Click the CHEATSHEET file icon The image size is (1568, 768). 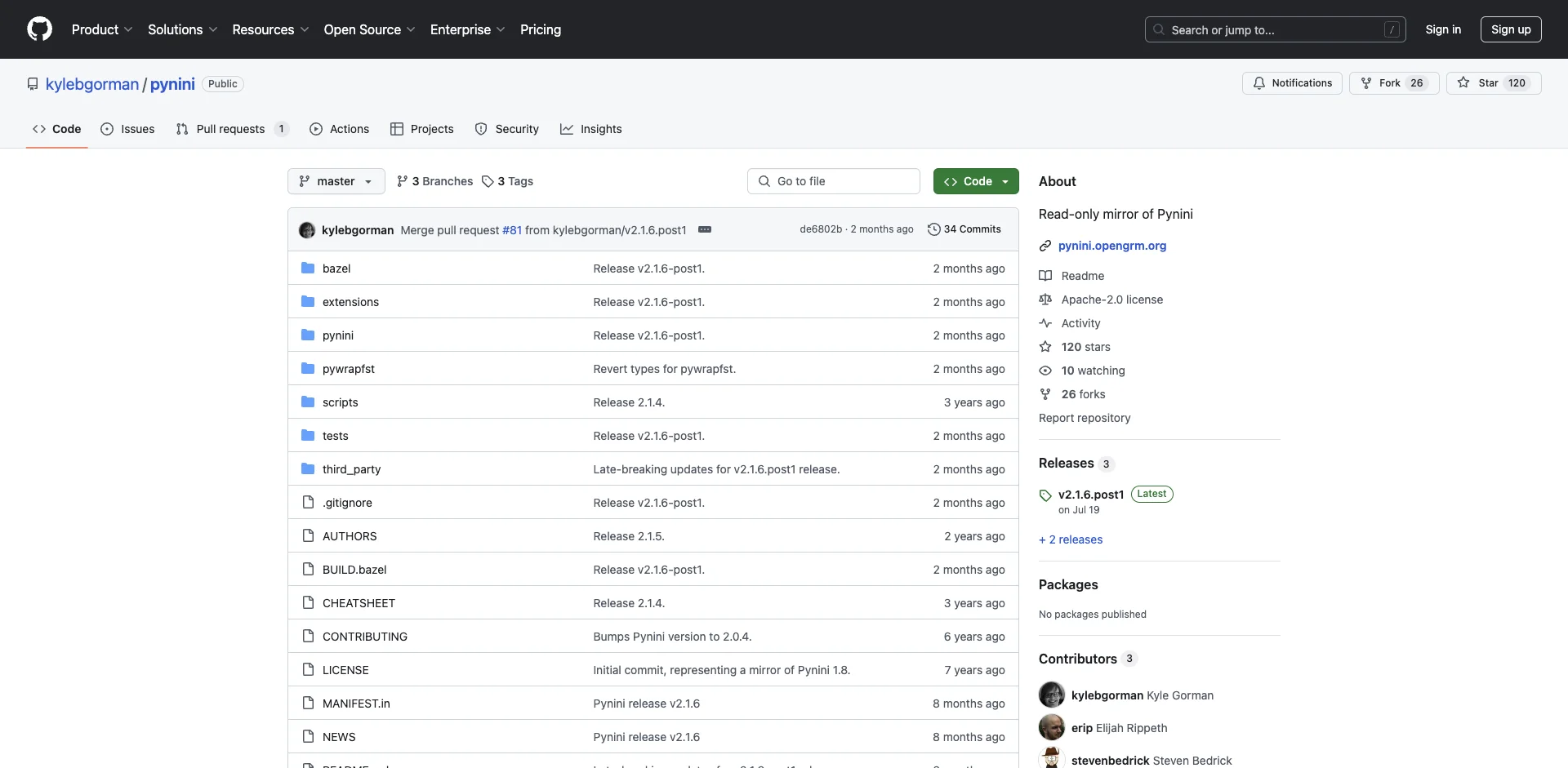(308, 603)
